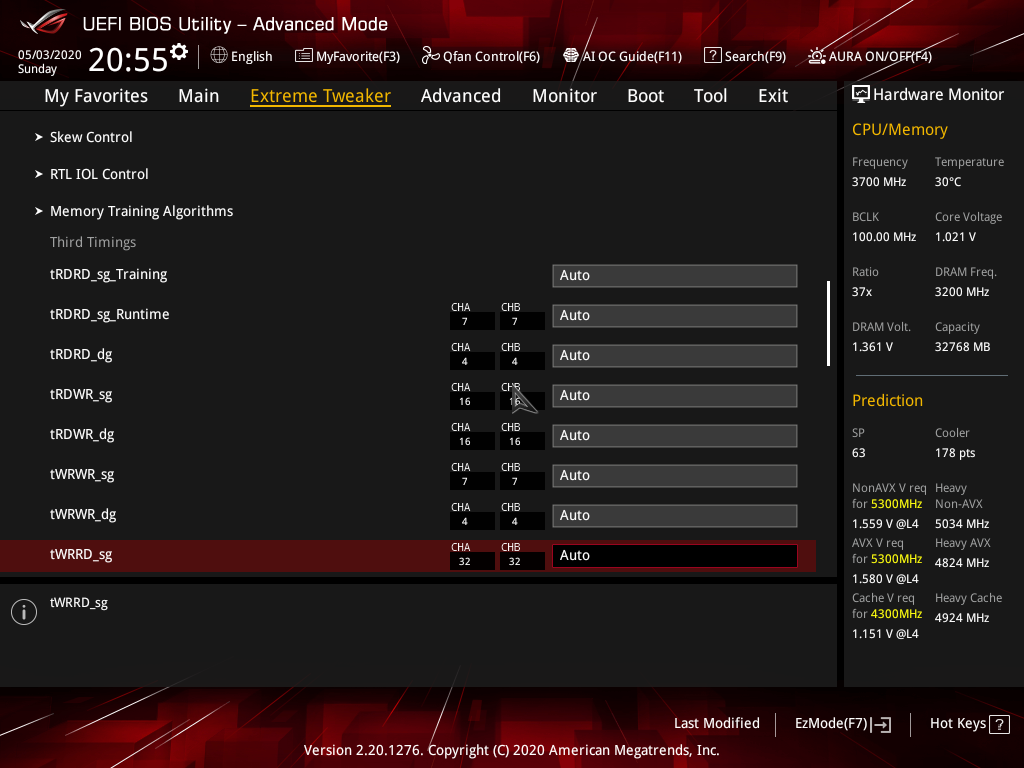The image size is (1024, 768).
Task: Click the EzMode exit arrow icon
Action: [881, 724]
